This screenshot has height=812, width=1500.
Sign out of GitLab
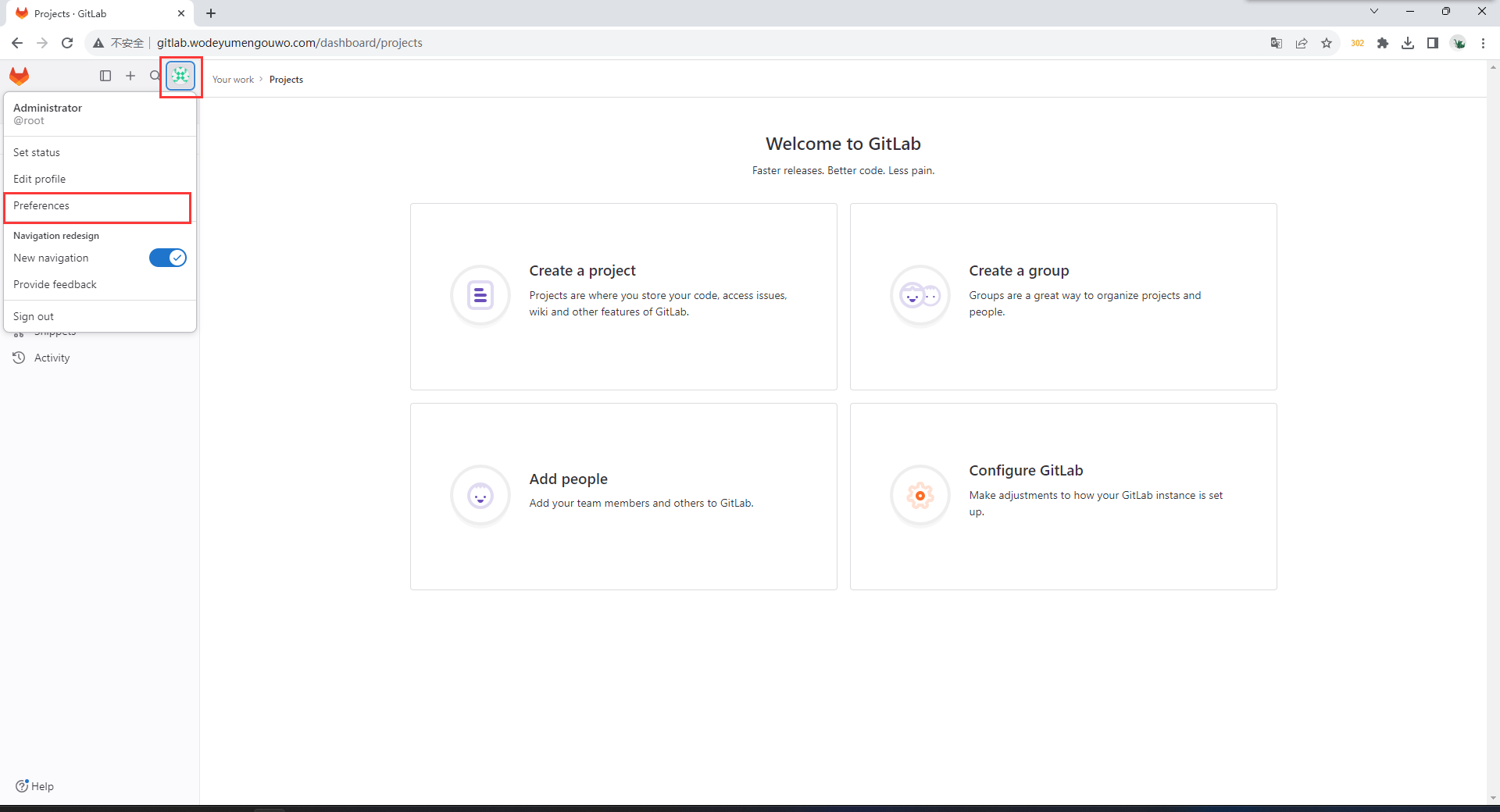click(x=34, y=317)
